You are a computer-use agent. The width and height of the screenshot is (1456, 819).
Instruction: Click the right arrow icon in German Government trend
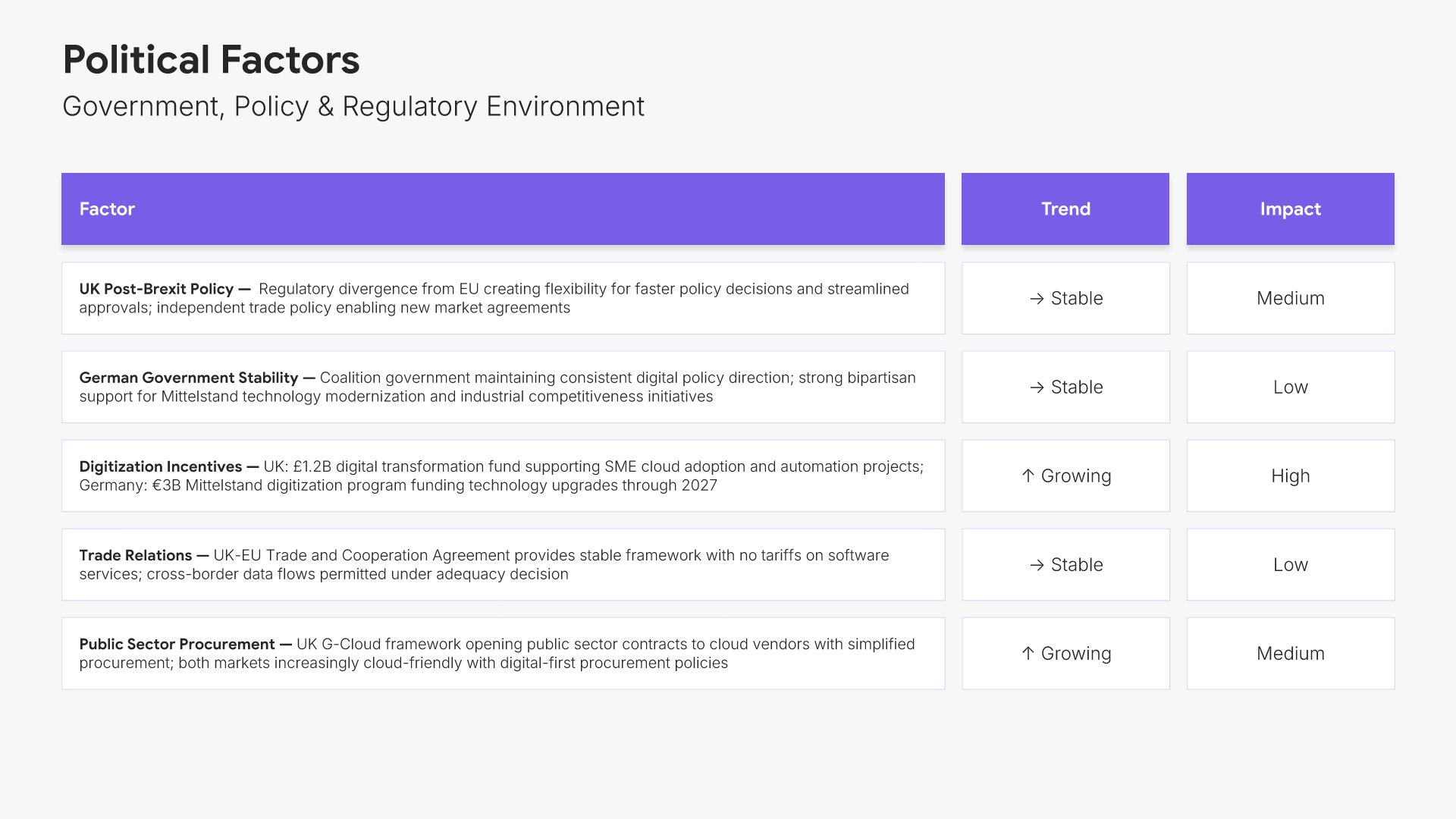point(1037,388)
